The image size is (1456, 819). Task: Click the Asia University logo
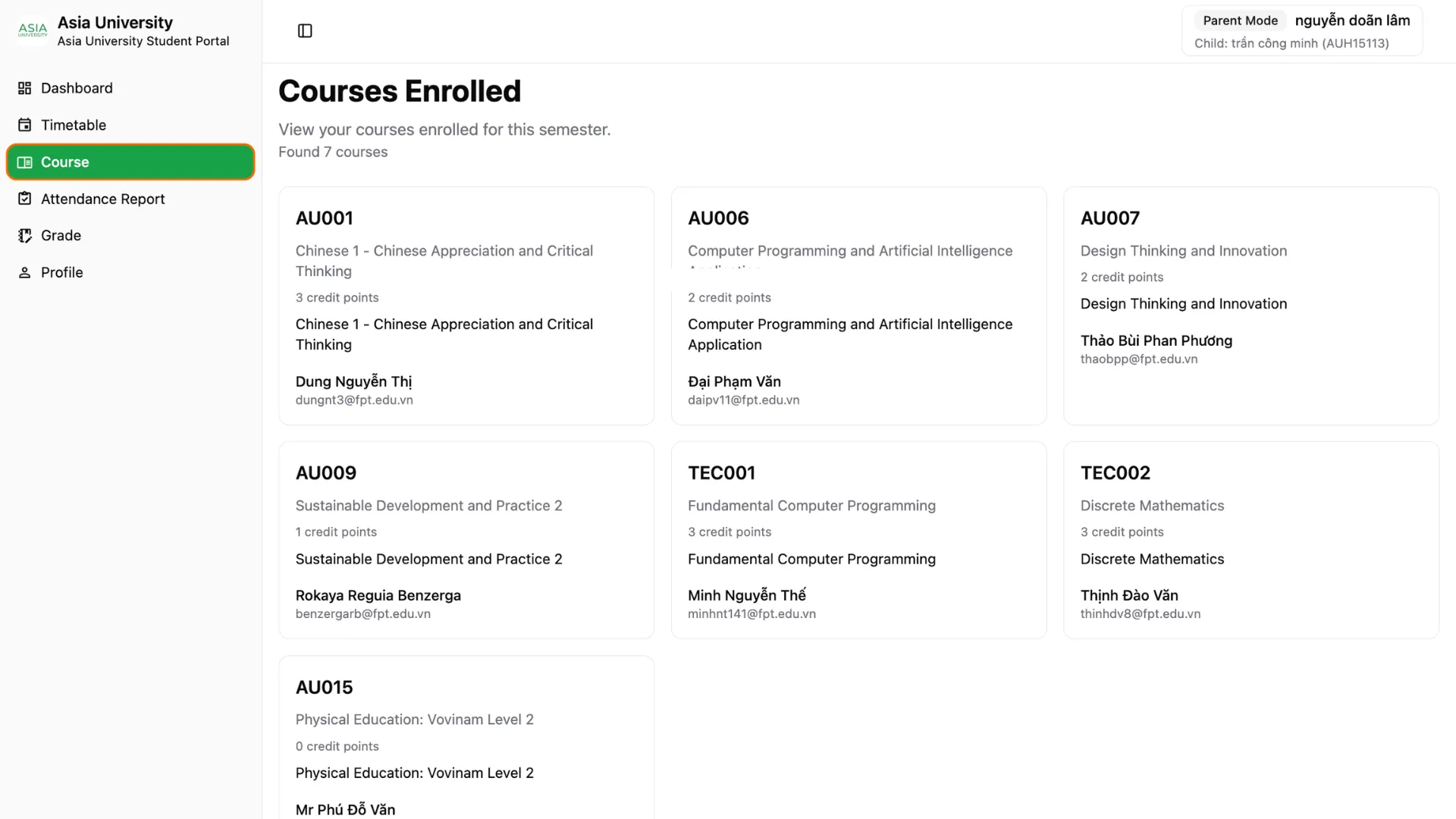click(32, 30)
